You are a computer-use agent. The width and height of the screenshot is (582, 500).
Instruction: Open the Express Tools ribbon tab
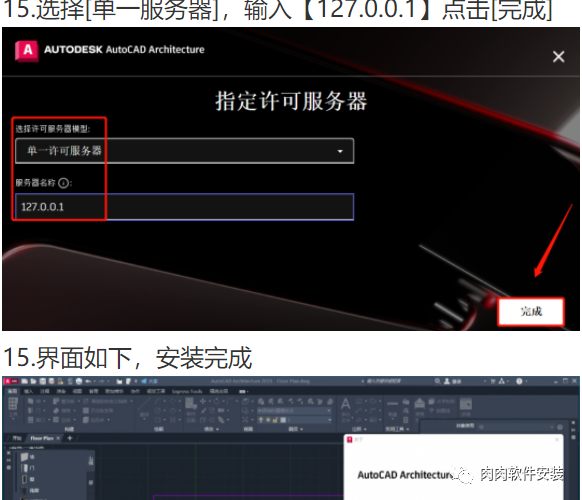point(187,391)
